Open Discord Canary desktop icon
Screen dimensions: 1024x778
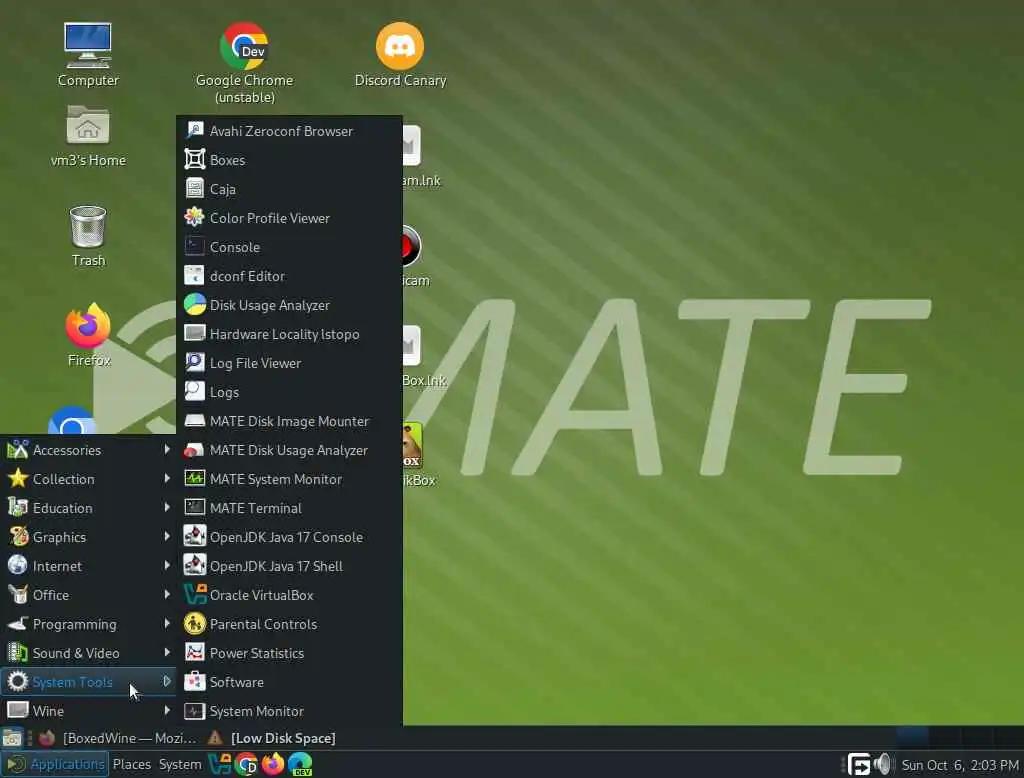click(400, 55)
